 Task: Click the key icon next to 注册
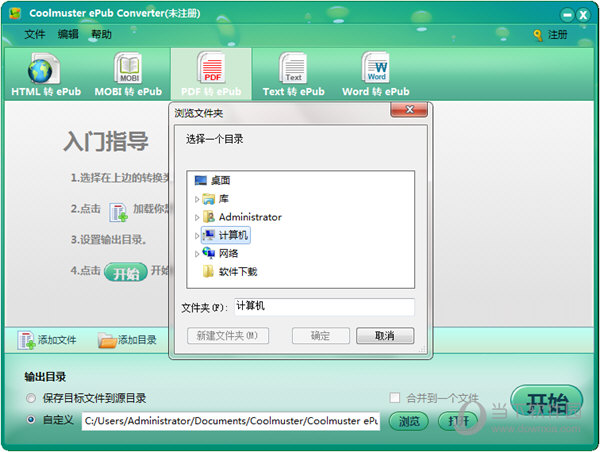point(538,35)
